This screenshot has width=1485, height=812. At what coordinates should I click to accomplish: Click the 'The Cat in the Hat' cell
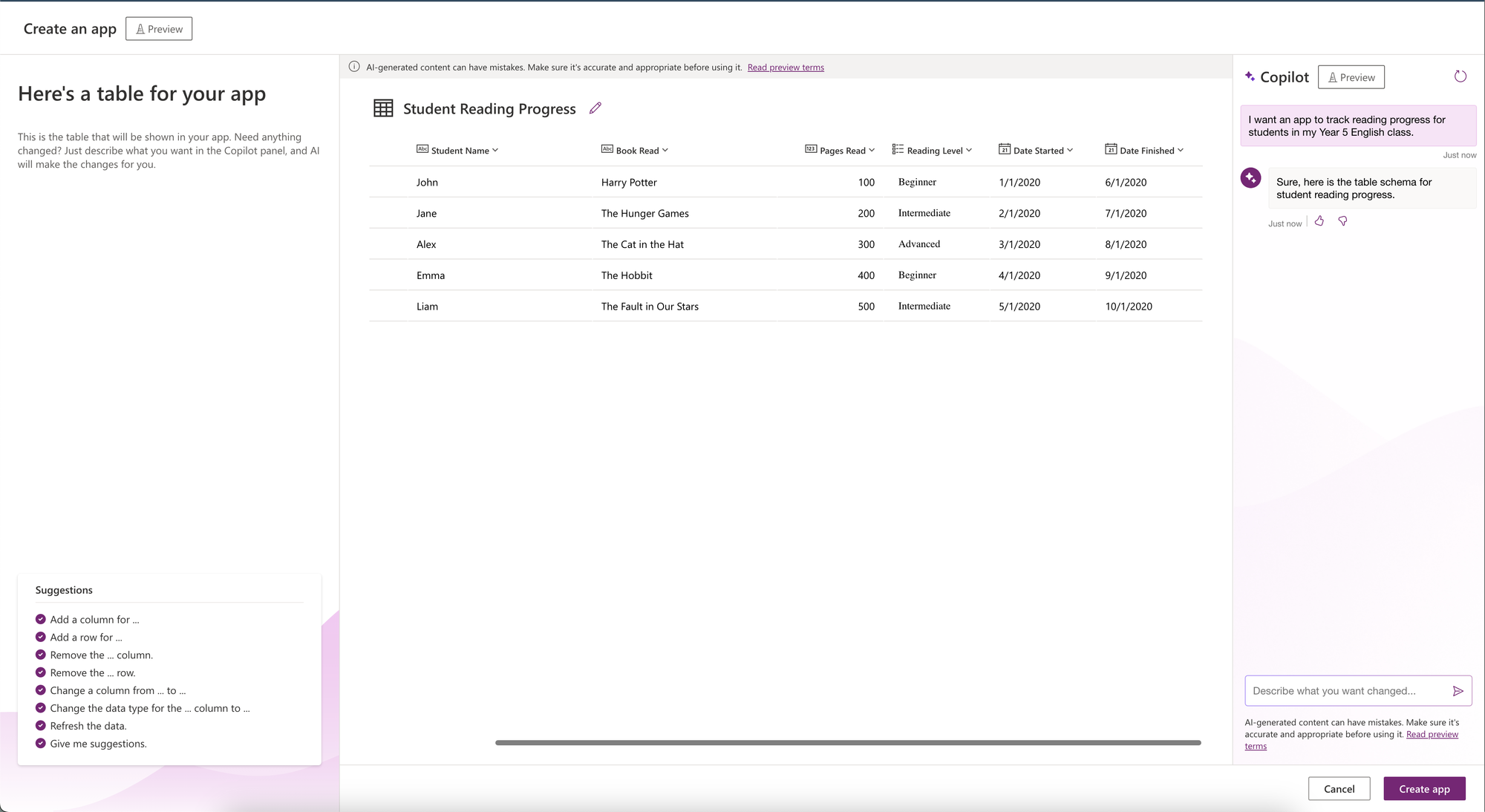tap(642, 244)
